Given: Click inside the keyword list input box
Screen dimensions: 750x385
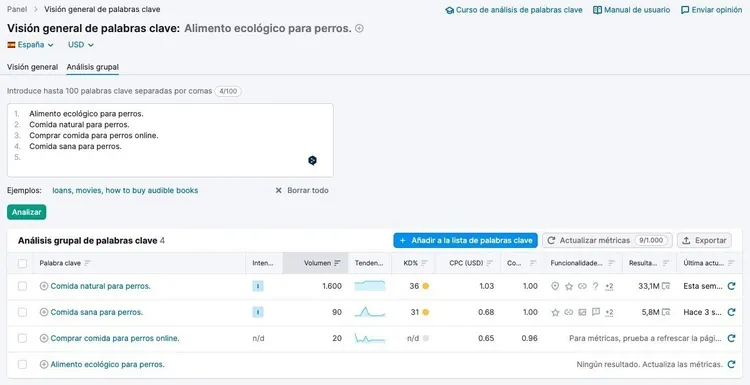Looking at the screenshot, I should (170, 141).
